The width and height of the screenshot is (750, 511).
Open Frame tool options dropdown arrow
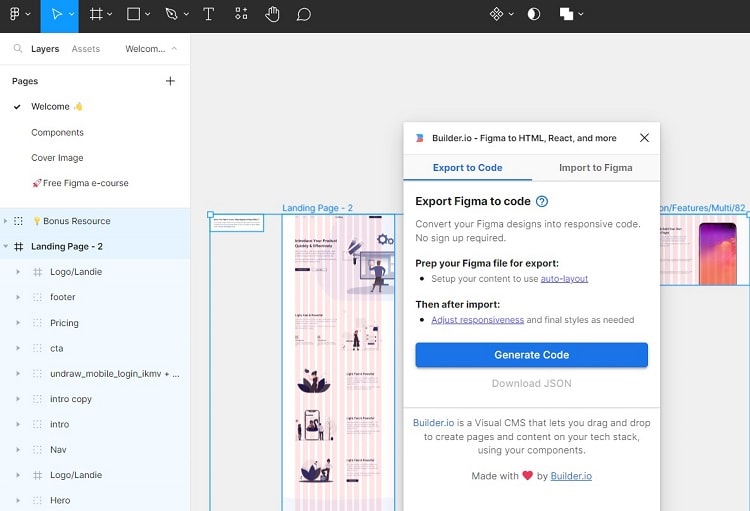click(110, 14)
